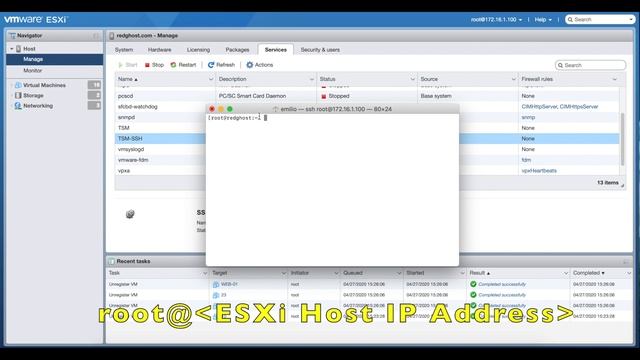
Task: Click the terminal window yellow minimize button
Action: (221, 109)
